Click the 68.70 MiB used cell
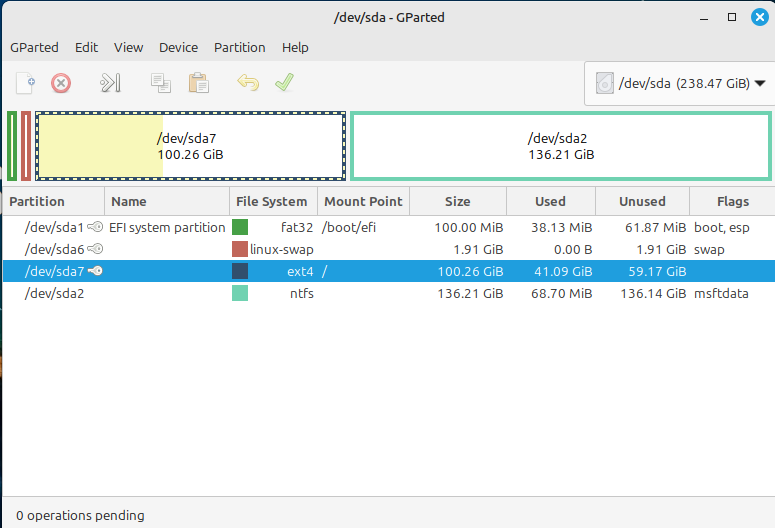 point(561,293)
